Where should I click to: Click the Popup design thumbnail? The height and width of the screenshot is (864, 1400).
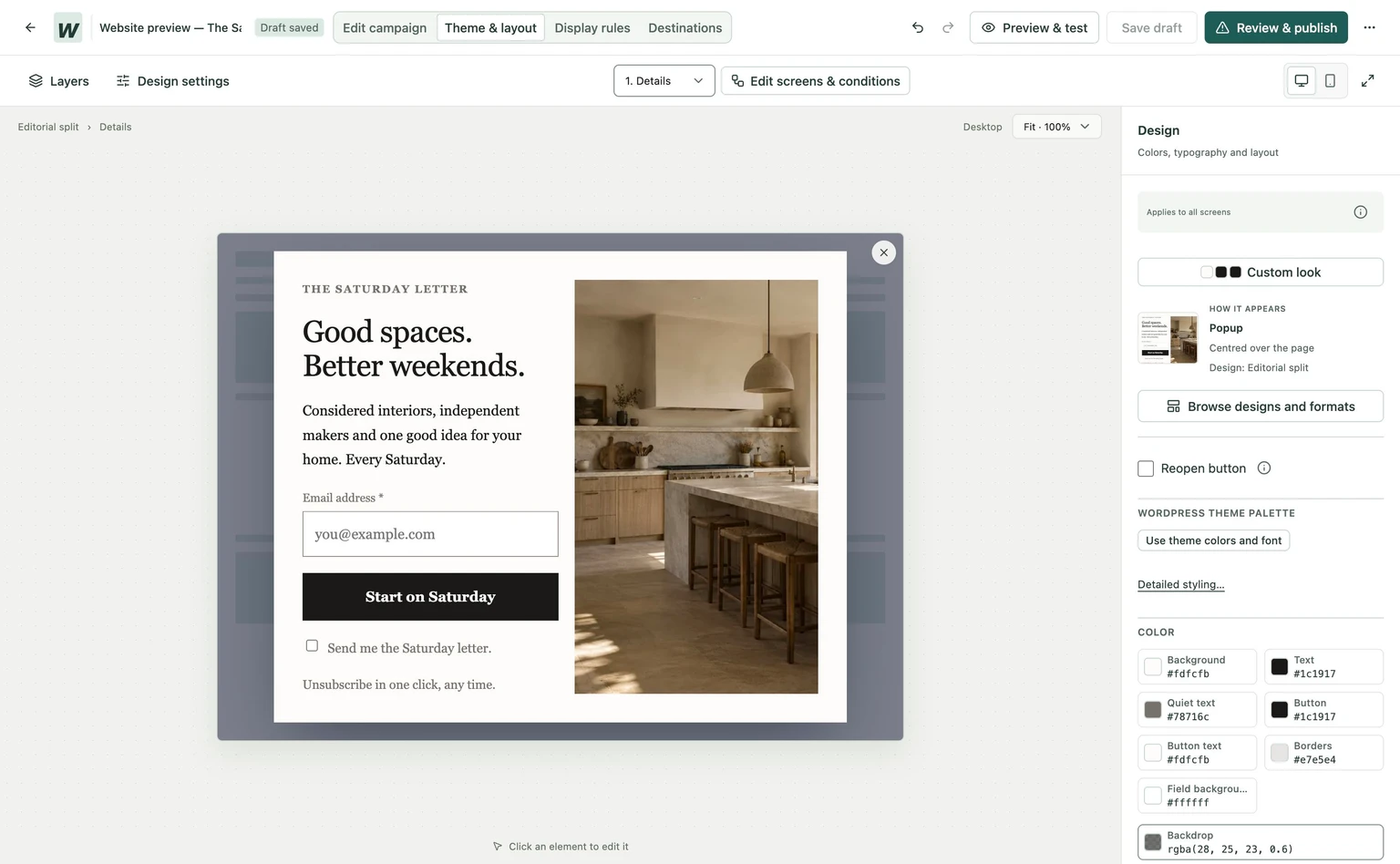1168,338
